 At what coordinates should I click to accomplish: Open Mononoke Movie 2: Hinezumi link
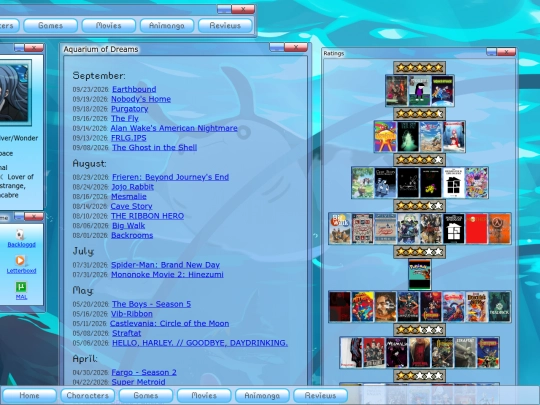tap(167, 274)
